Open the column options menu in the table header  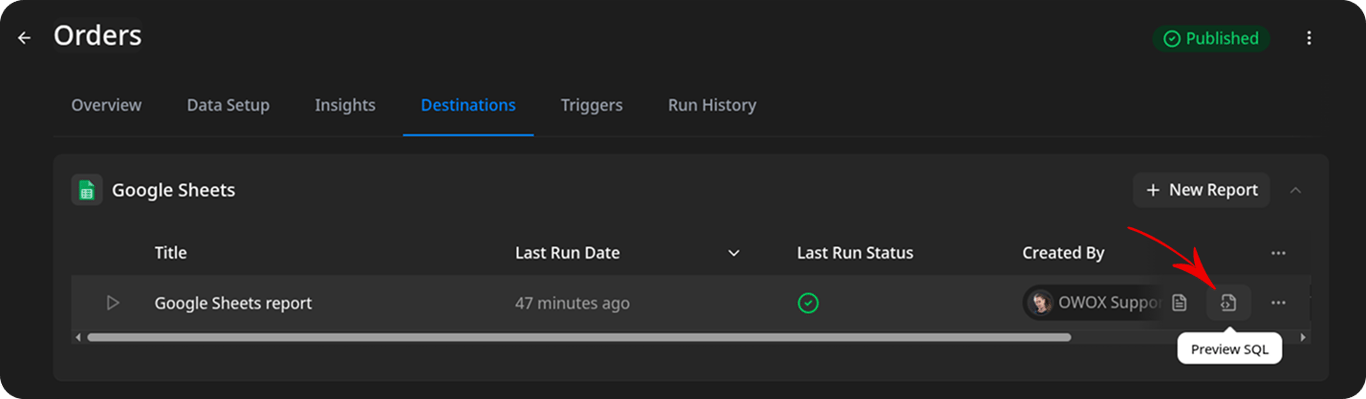pyautogui.click(x=1278, y=253)
